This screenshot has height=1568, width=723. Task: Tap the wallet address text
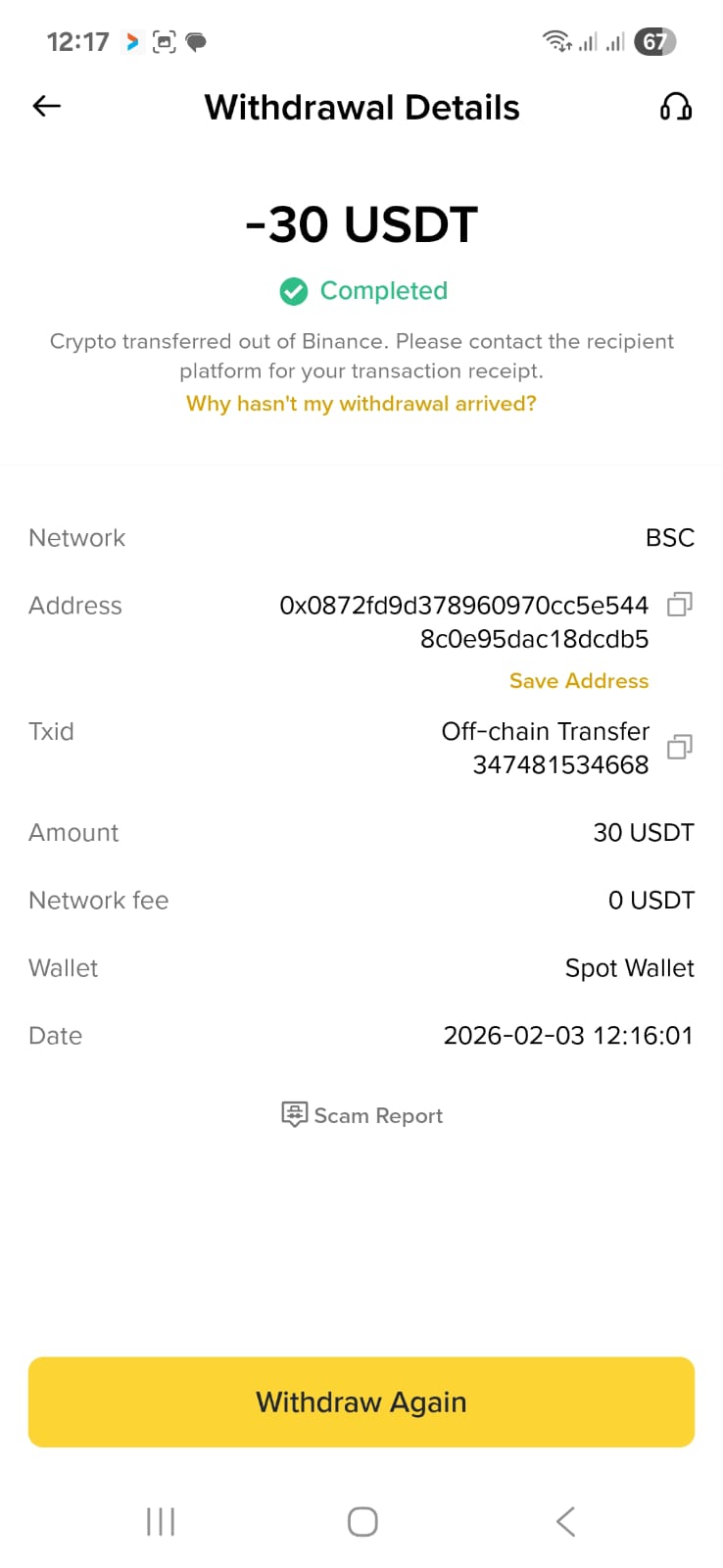coord(464,622)
